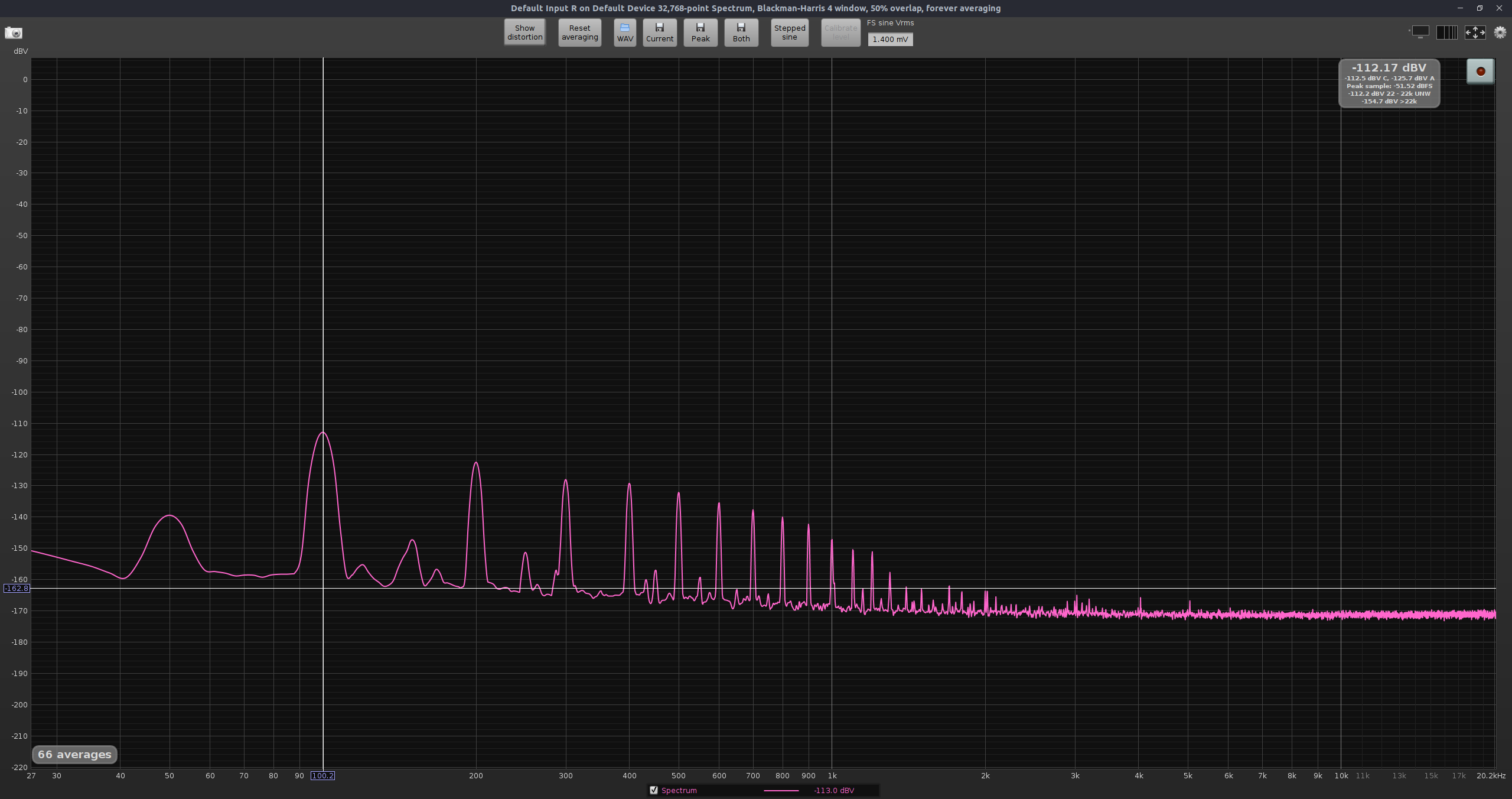This screenshot has height=799, width=1512.
Task: Minimize the spectrum window
Action: point(1460,8)
